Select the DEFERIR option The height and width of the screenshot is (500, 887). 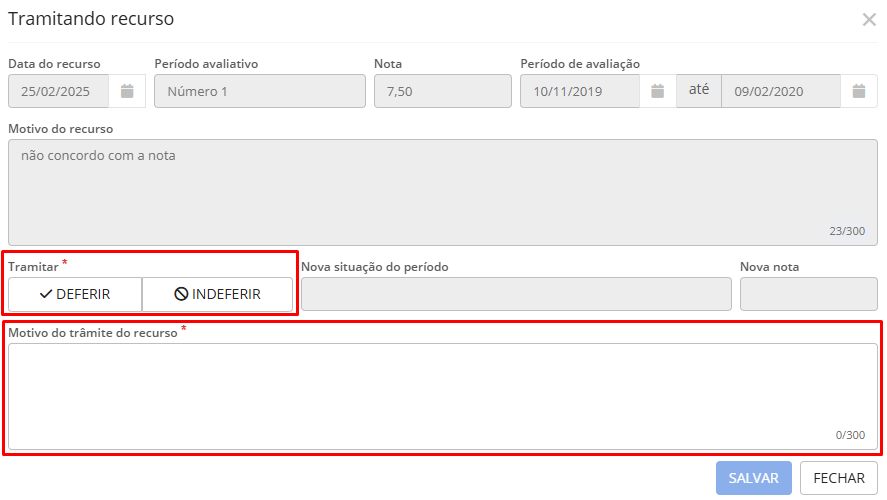pos(75,294)
